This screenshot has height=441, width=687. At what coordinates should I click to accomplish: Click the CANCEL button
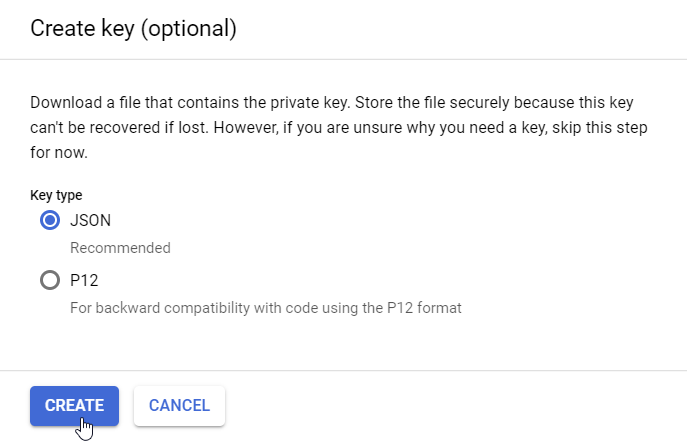tap(179, 405)
